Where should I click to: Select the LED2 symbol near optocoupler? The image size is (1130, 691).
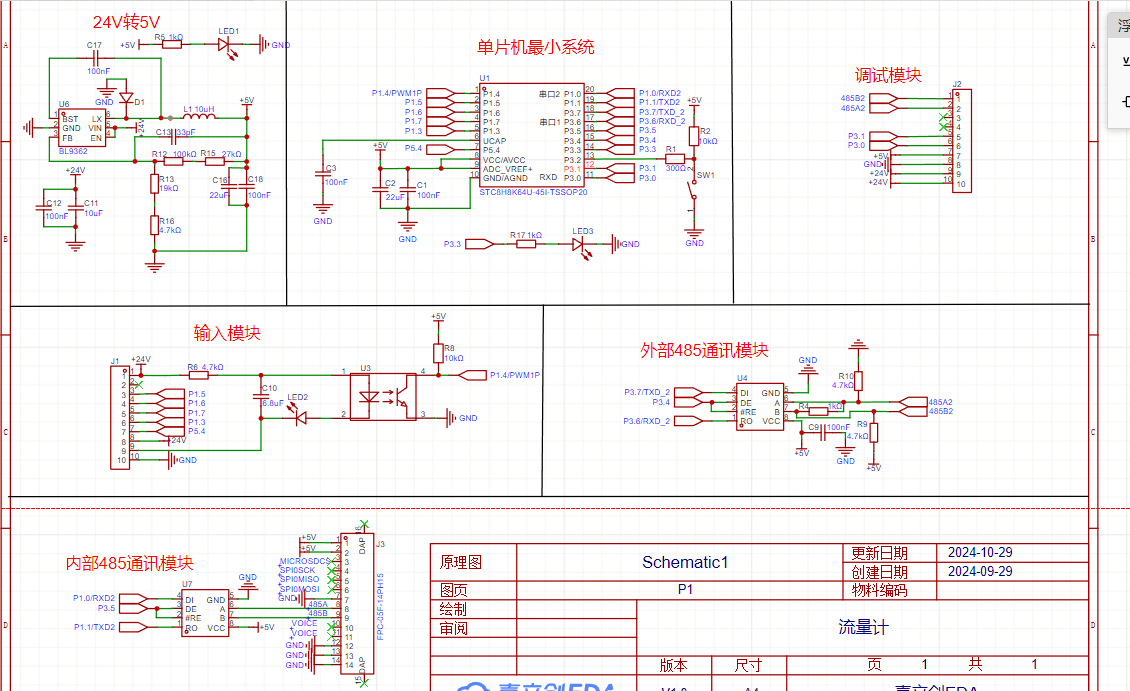pyautogui.click(x=299, y=415)
